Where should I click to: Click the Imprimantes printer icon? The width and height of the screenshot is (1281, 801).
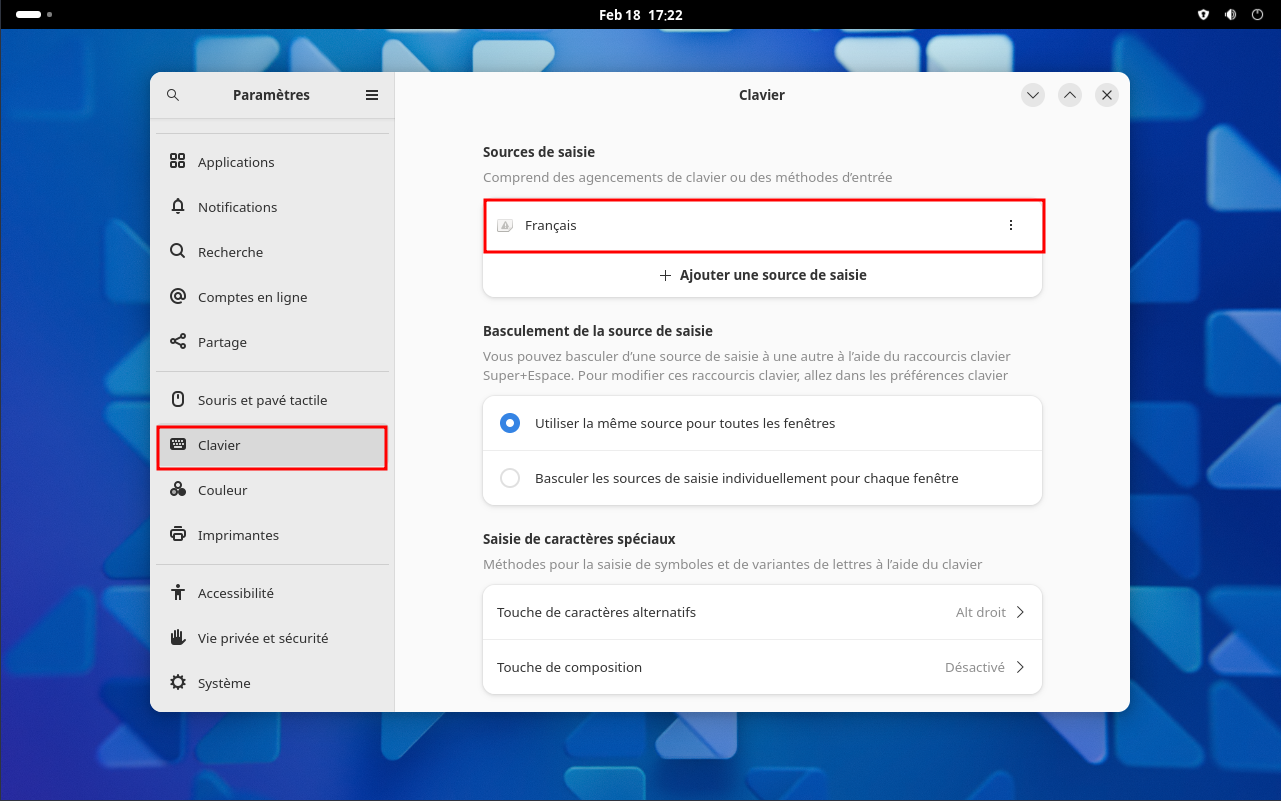[x=178, y=535]
